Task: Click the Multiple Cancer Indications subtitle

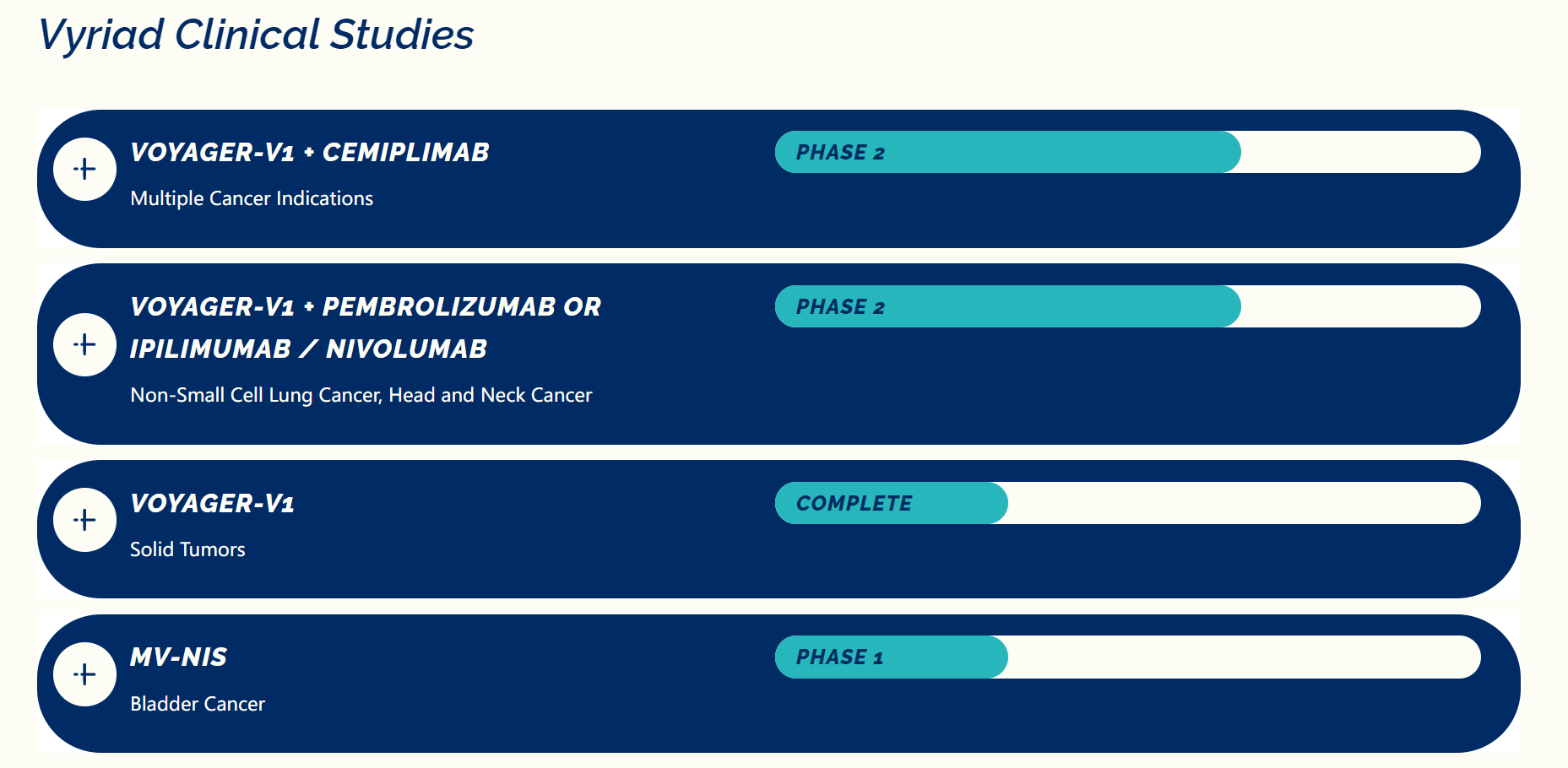Action: [252, 198]
